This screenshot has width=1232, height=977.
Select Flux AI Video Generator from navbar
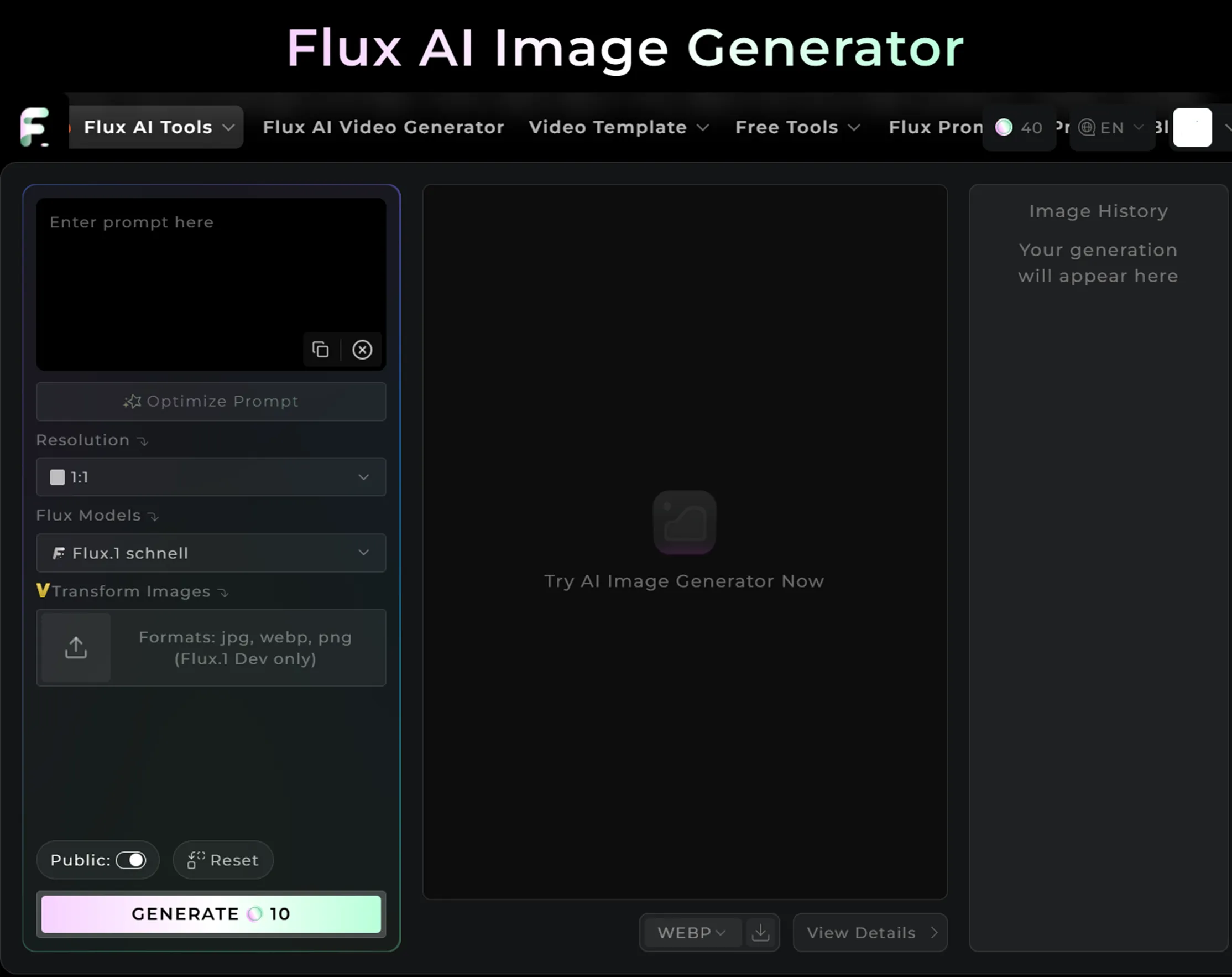[383, 127]
